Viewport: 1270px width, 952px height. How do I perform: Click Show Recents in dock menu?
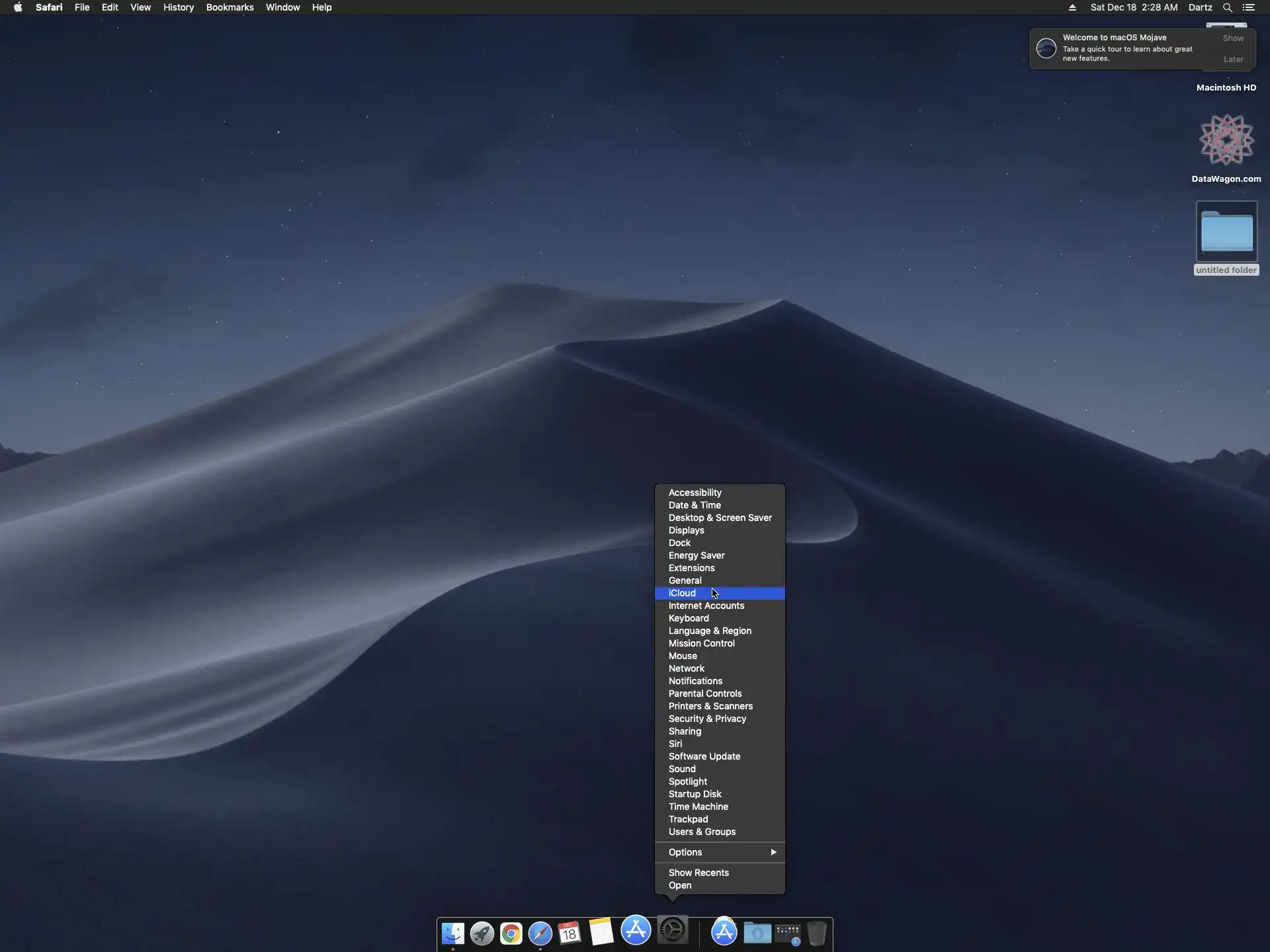click(x=698, y=873)
